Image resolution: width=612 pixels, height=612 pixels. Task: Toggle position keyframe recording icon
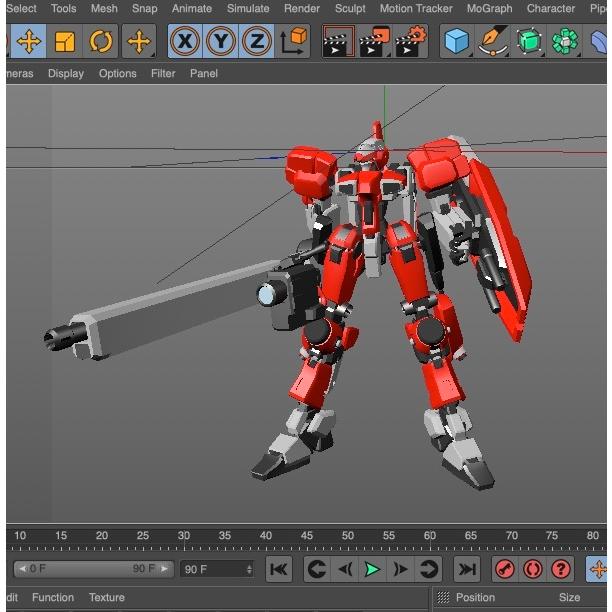[597, 569]
